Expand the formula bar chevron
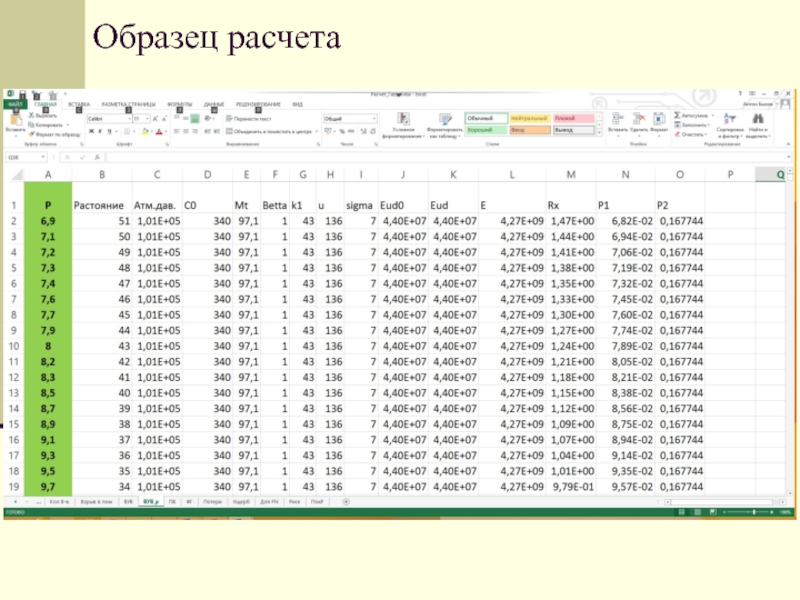800x600 pixels. (789, 157)
